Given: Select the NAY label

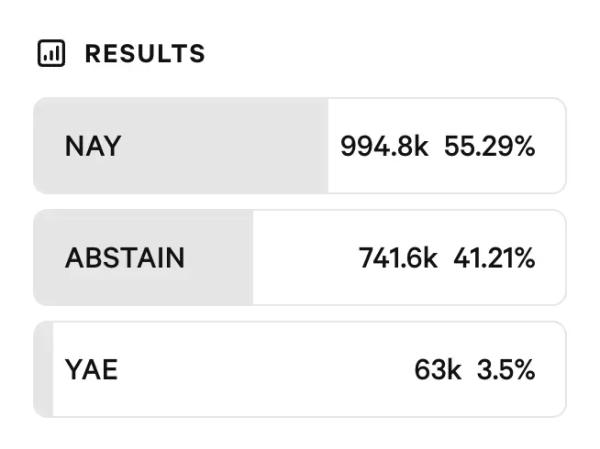Looking at the screenshot, I should [93, 146].
